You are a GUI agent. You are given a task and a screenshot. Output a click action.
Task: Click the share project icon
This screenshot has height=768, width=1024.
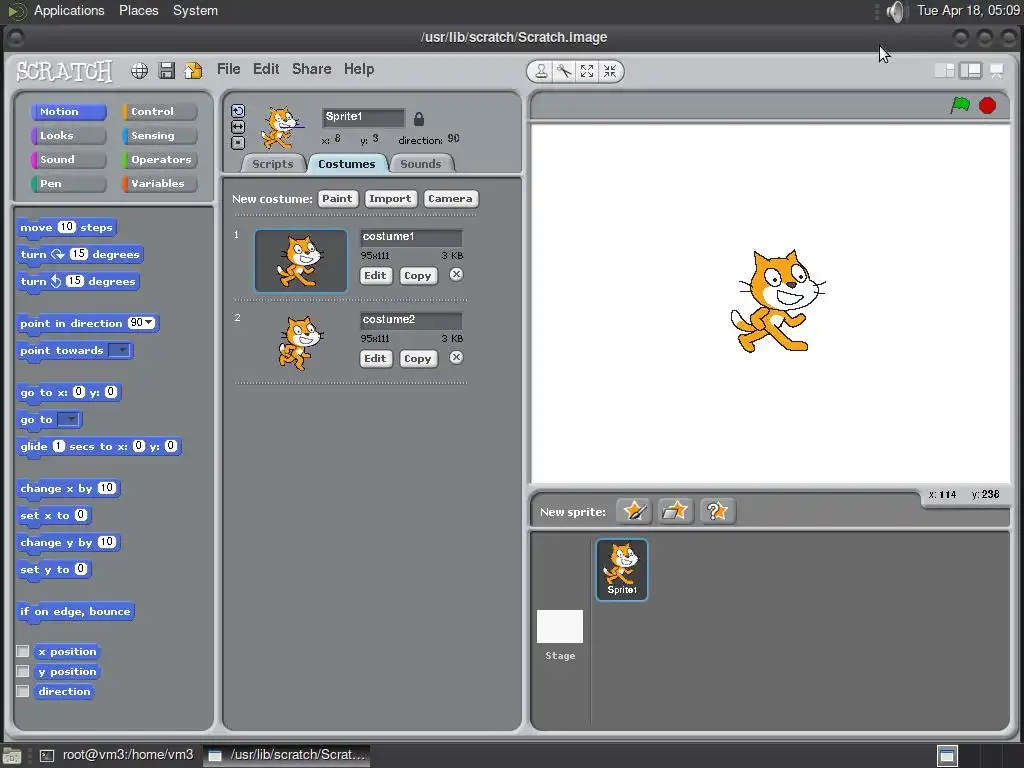coord(193,71)
